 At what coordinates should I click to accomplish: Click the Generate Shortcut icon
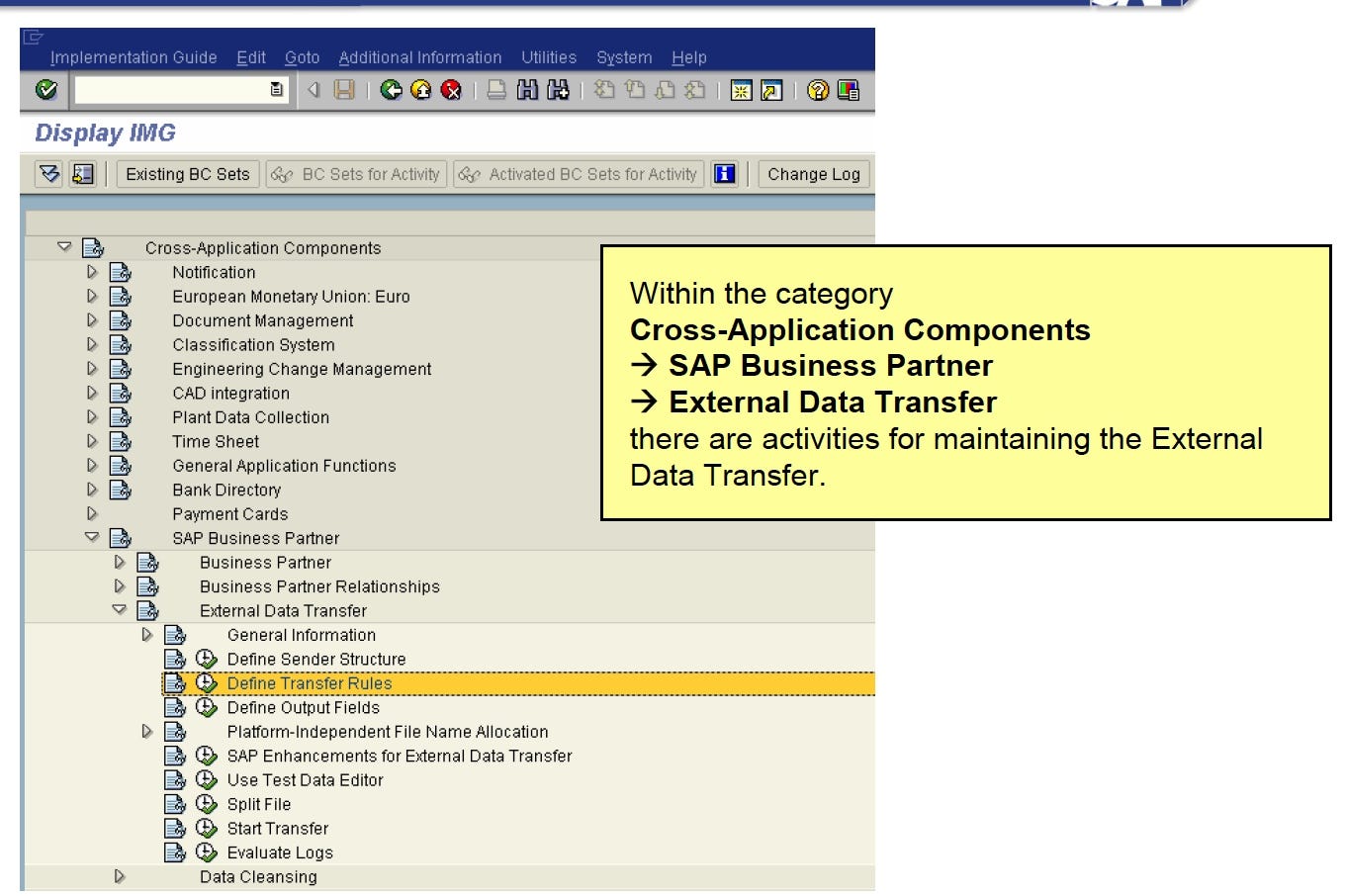pos(771,90)
